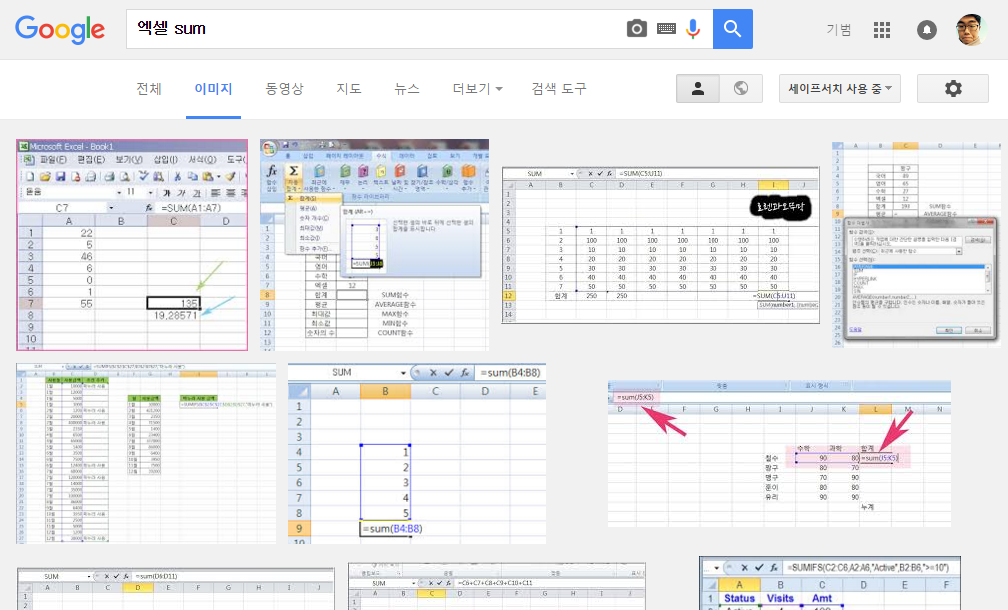
Task: Open 검색 도구 options
Action: 559,89
